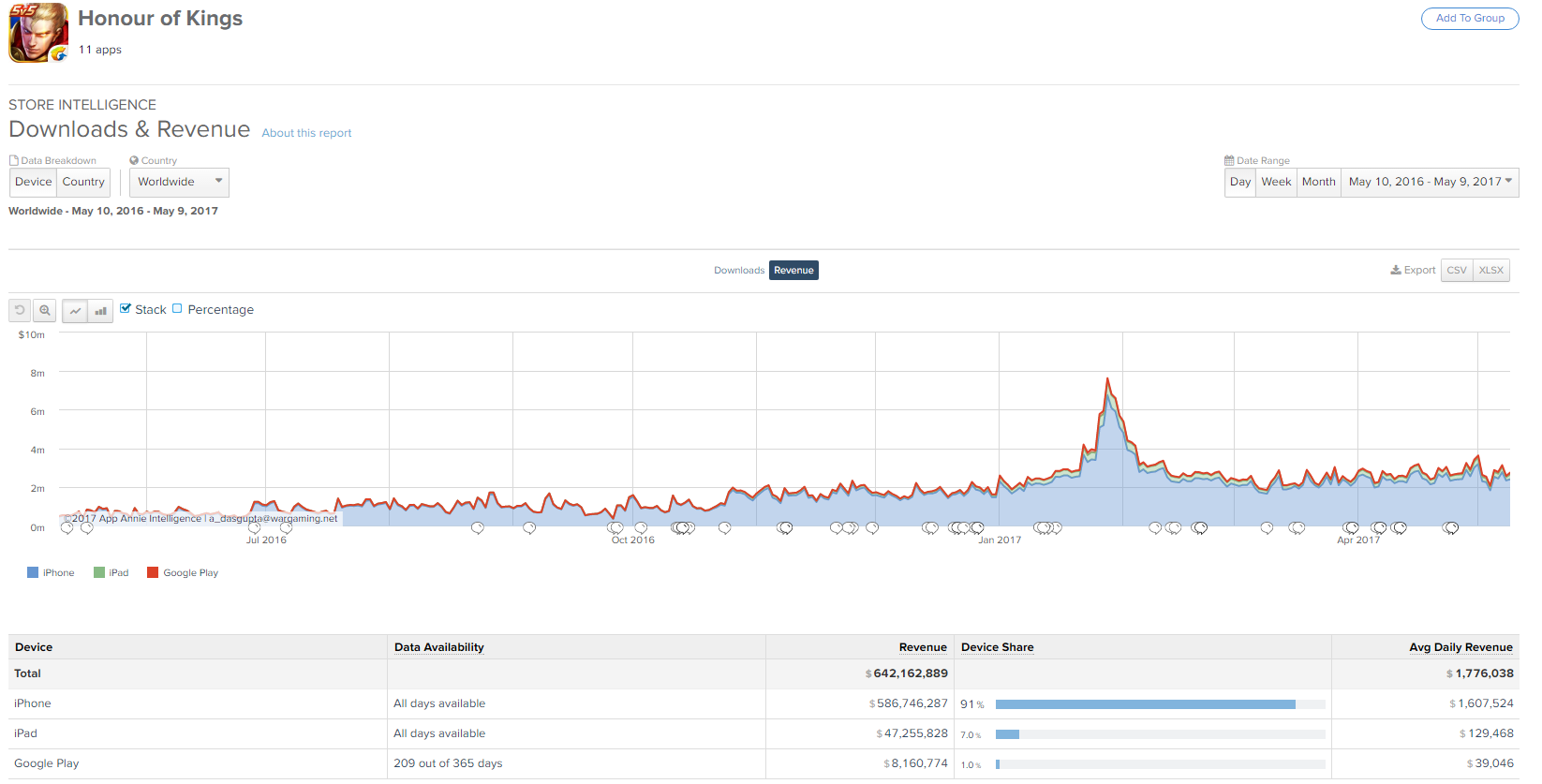This screenshot has height=784, width=1542.
Task: Click iPhone revenue $586,746,287
Action: point(909,703)
